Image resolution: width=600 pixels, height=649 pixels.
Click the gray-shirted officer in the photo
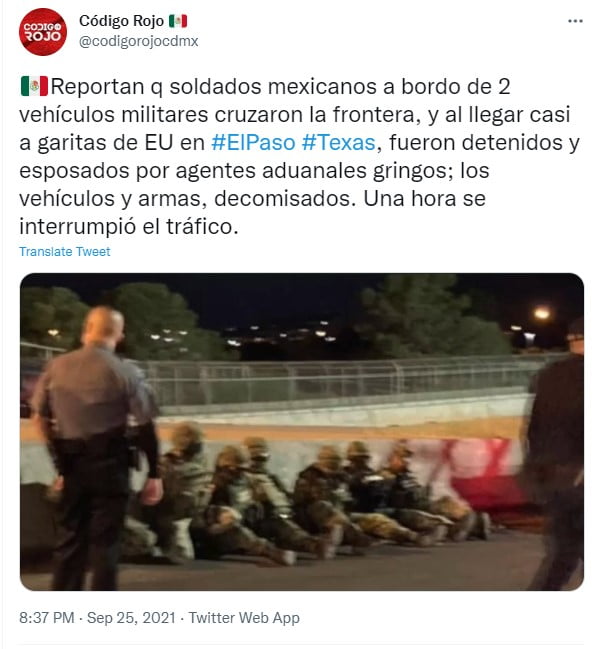97,447
